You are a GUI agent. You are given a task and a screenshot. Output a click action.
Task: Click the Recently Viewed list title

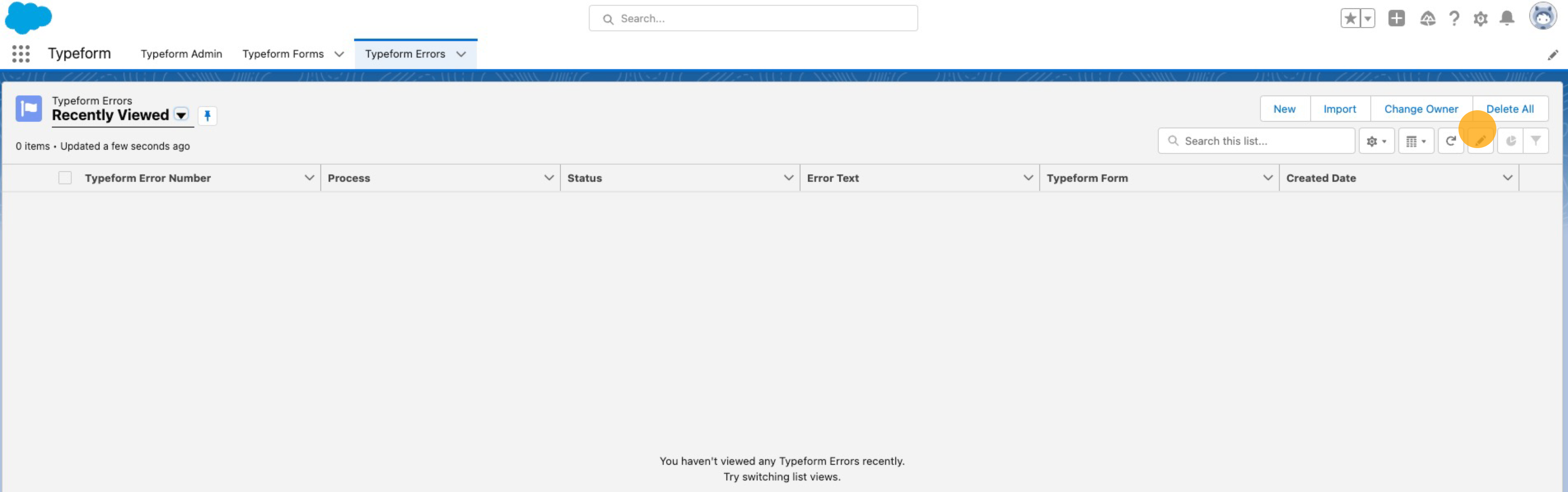click(x=110, y=115)
